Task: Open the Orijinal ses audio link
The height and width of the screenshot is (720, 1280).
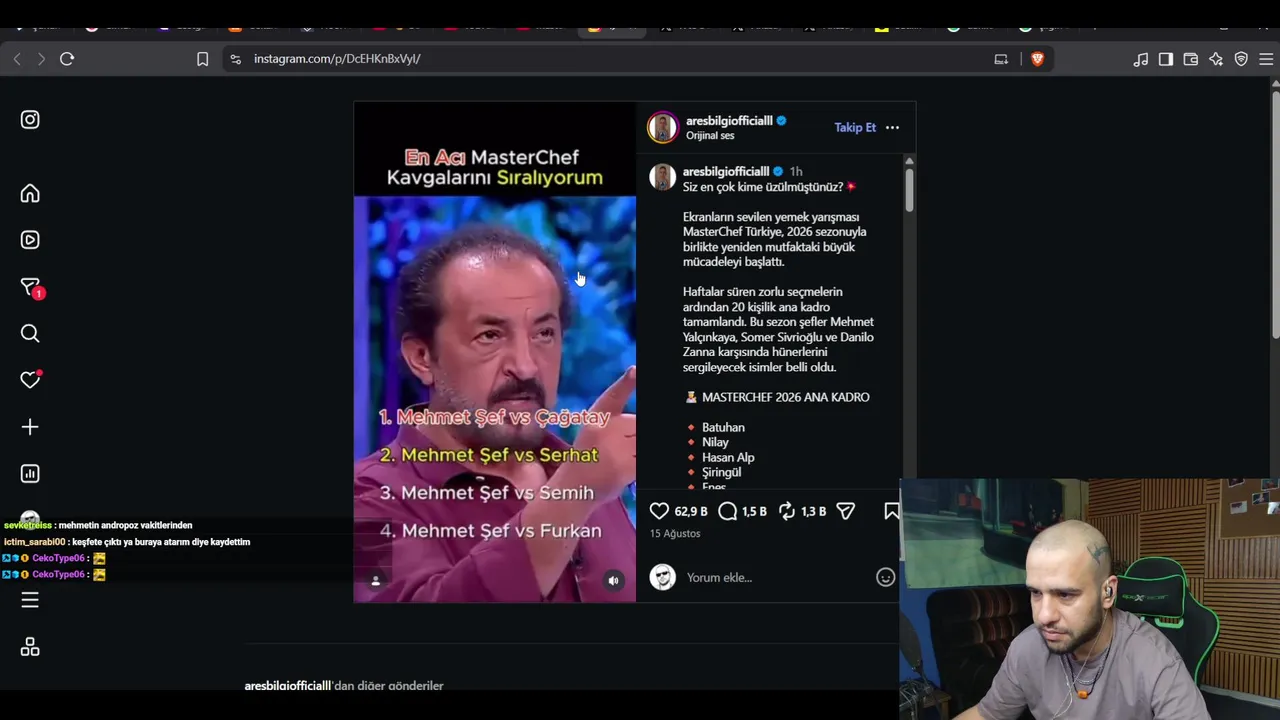Action: pyautogui.click(x=710, y=136)
